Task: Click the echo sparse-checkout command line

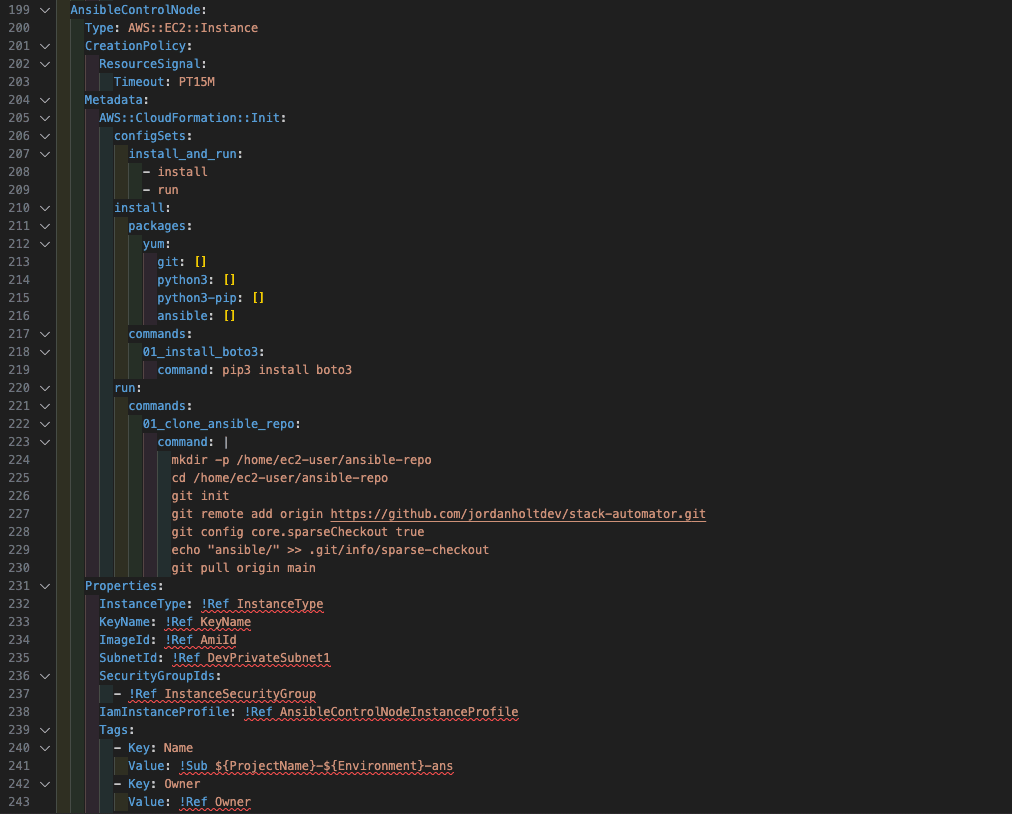Action: (x=330, y=550)
